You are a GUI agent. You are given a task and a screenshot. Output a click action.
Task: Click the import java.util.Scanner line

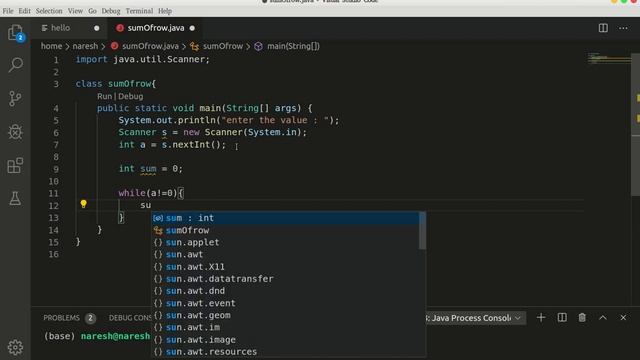pos(142,60)
